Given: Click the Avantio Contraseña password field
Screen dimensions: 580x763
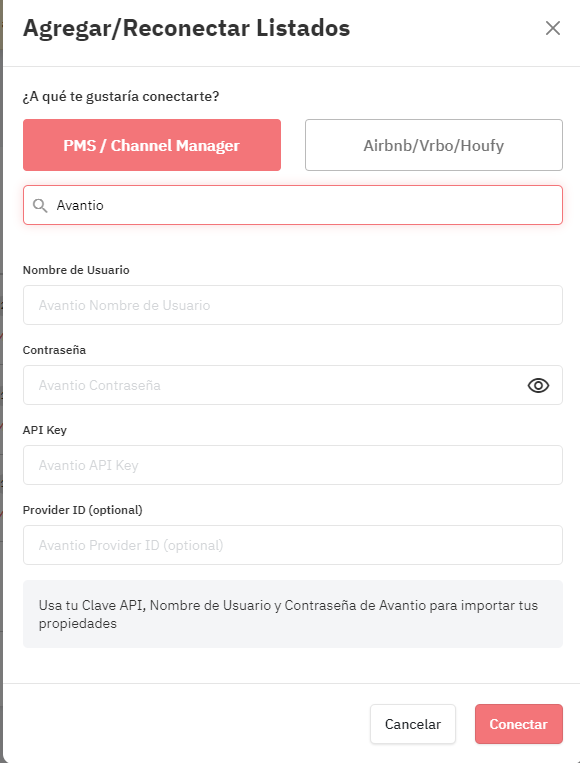Looking at the screenshot, I should click(292, 385).
